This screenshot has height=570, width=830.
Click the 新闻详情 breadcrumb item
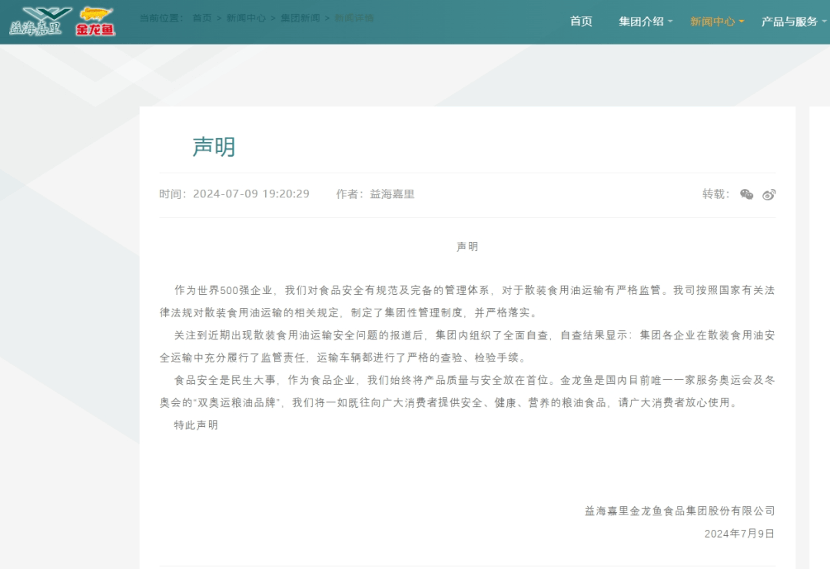click(x=353, y=18)
